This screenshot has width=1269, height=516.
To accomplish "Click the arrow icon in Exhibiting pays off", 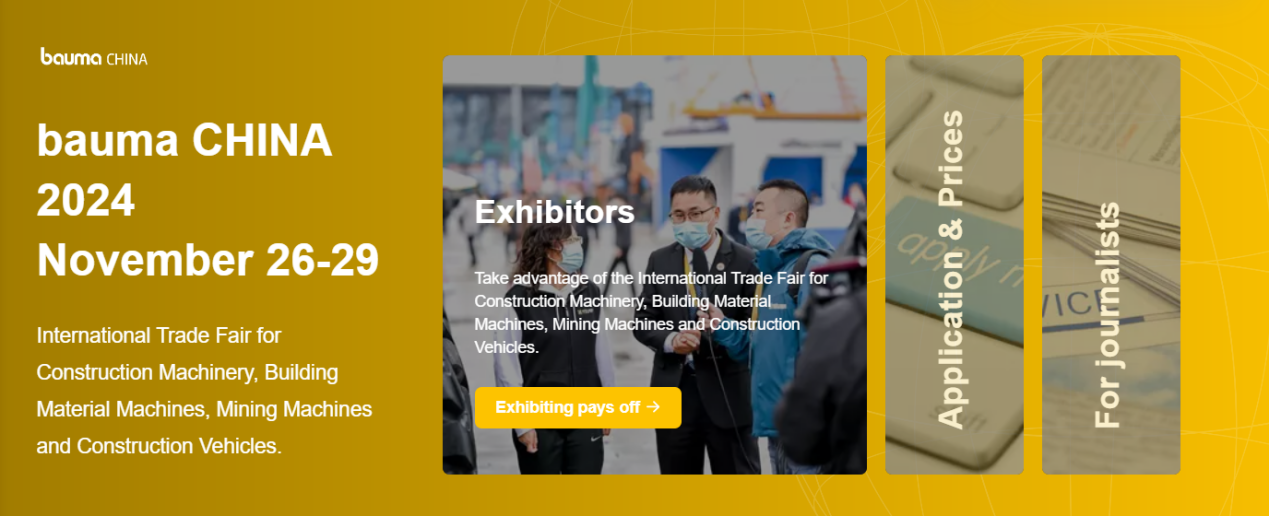I will (654, 407).
